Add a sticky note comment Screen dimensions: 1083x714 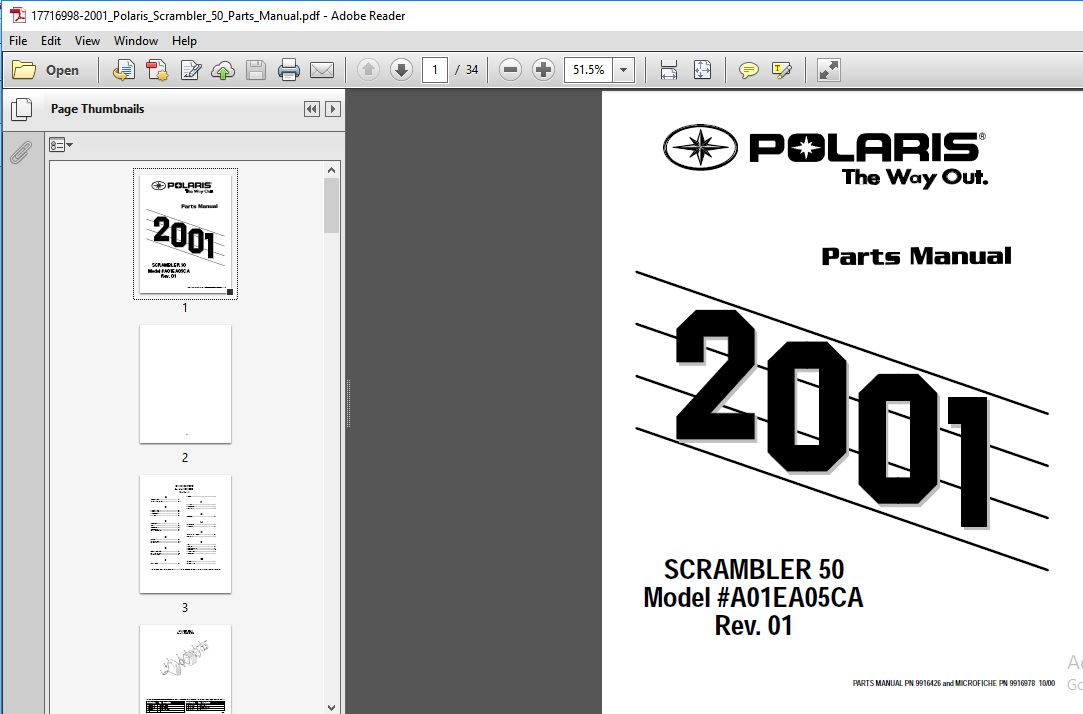[x=749, y=70]
